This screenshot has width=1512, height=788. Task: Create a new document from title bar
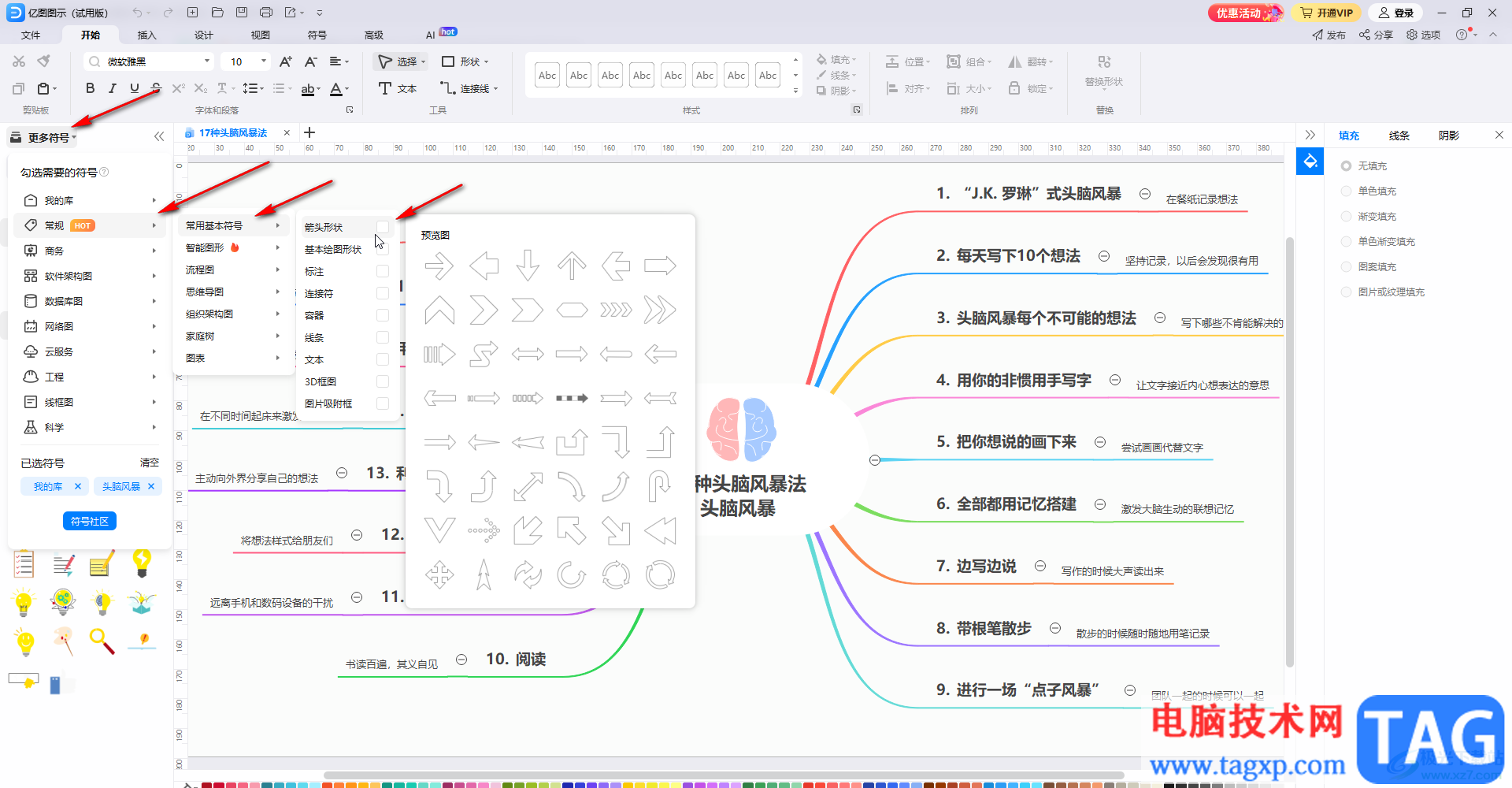click(x=193, y=13)
